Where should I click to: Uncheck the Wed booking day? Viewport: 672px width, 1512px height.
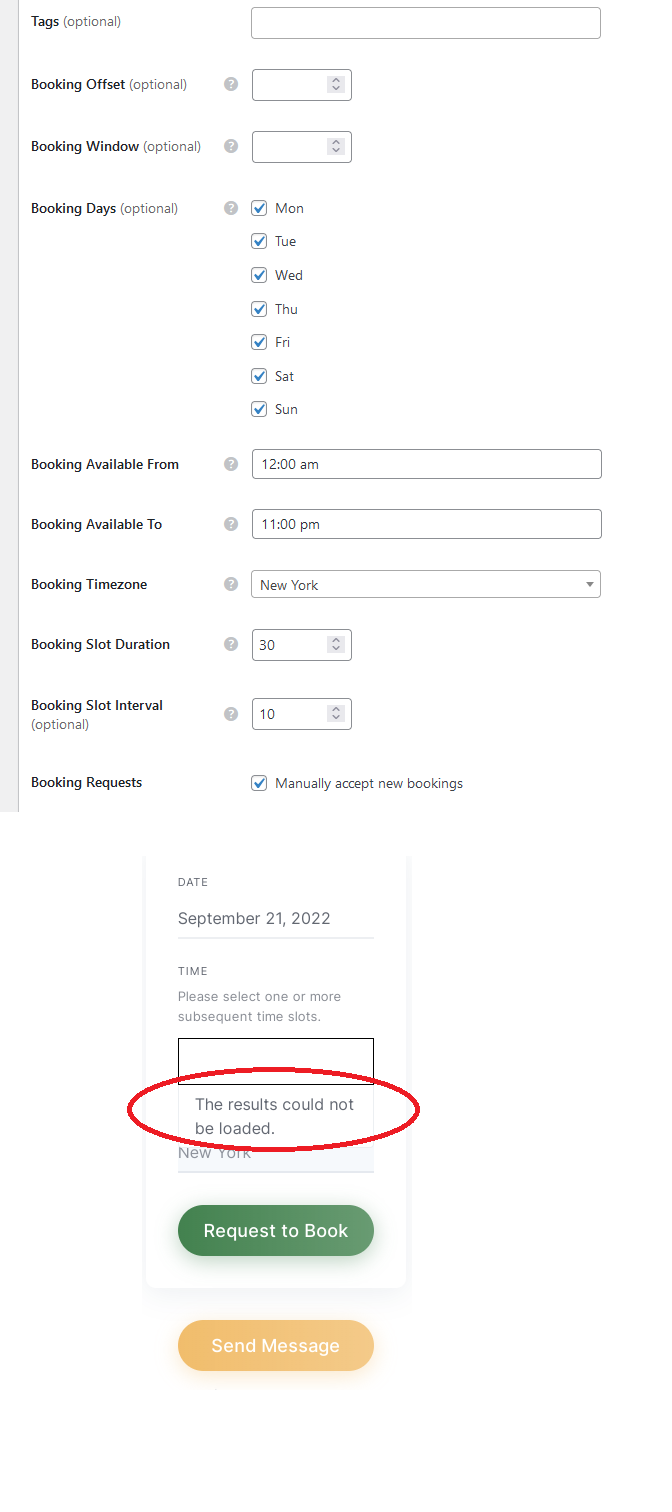259,275
